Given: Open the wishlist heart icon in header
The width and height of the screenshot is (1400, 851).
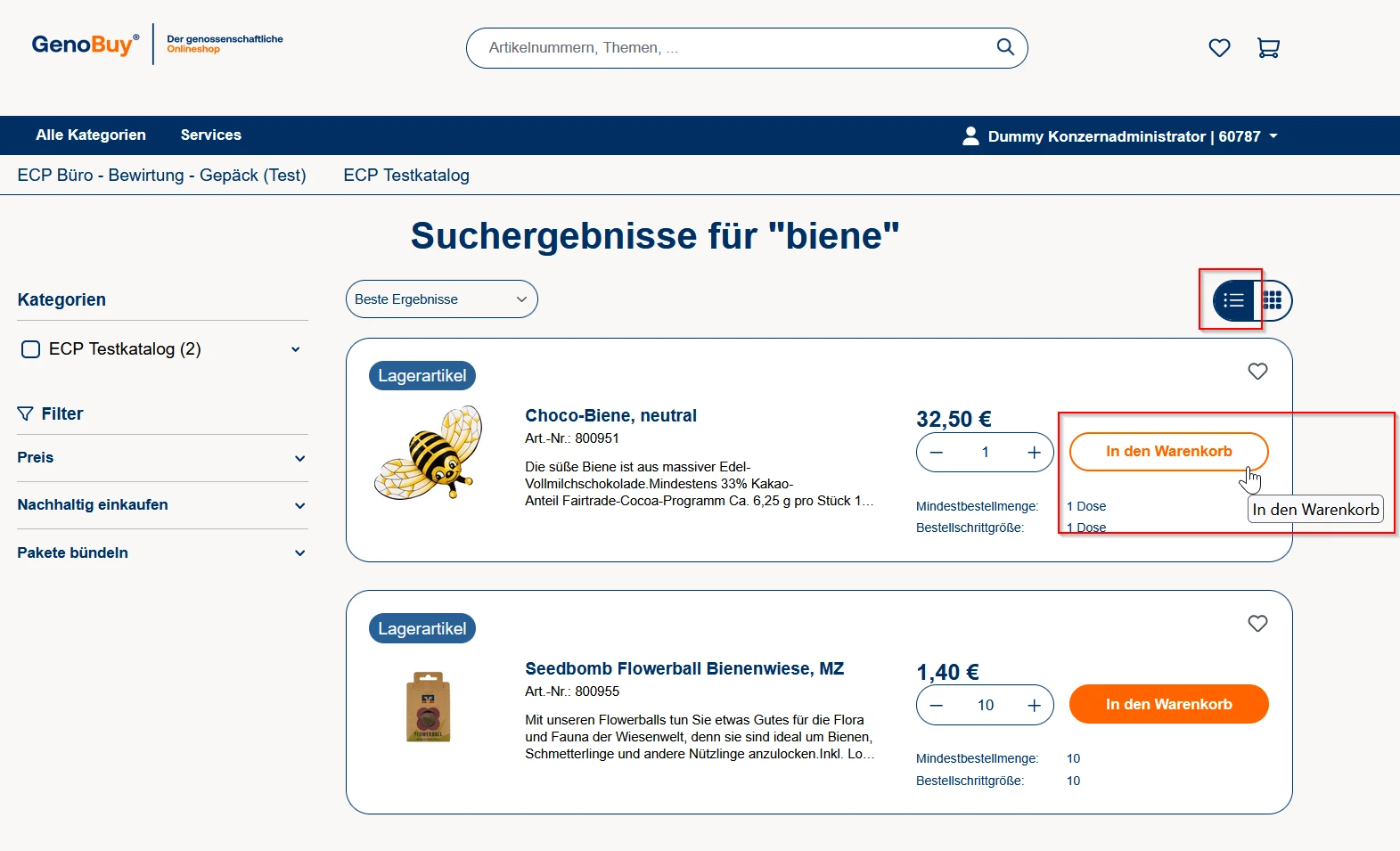Looking at the screenshot, I should 1219,48.
